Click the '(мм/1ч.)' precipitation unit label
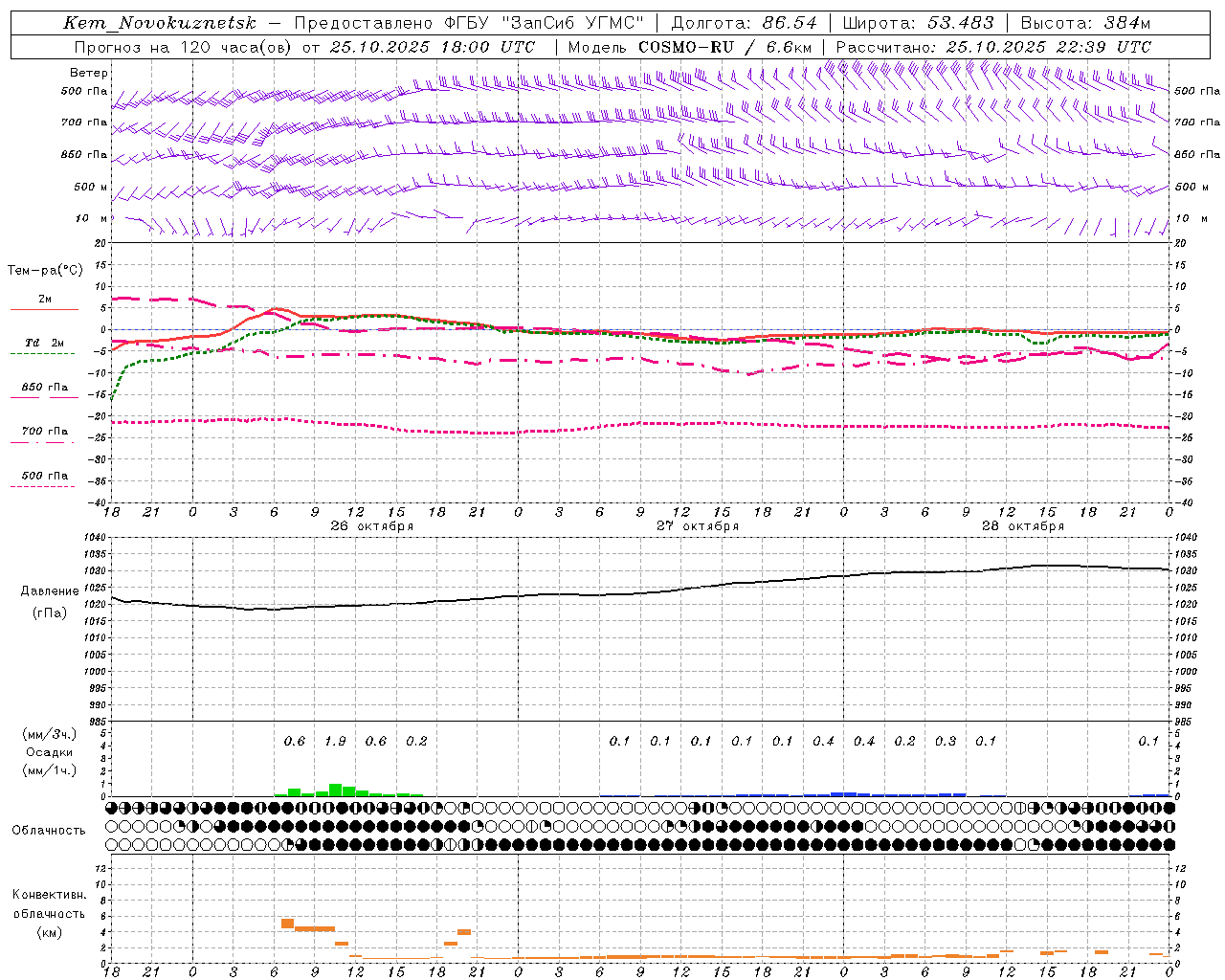1225x980 pixels. click(x=50, y=770)
